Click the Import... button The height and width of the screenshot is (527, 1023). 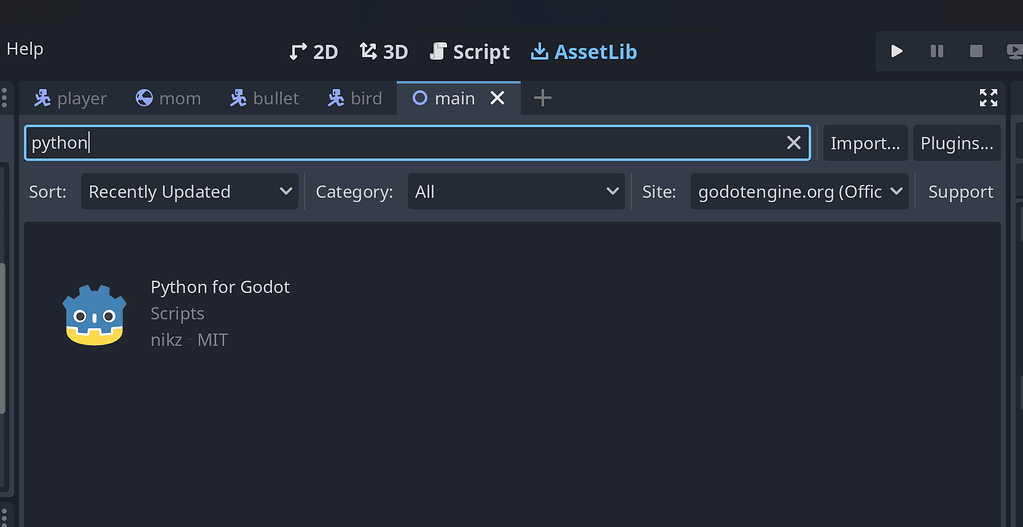coord(865,143)
